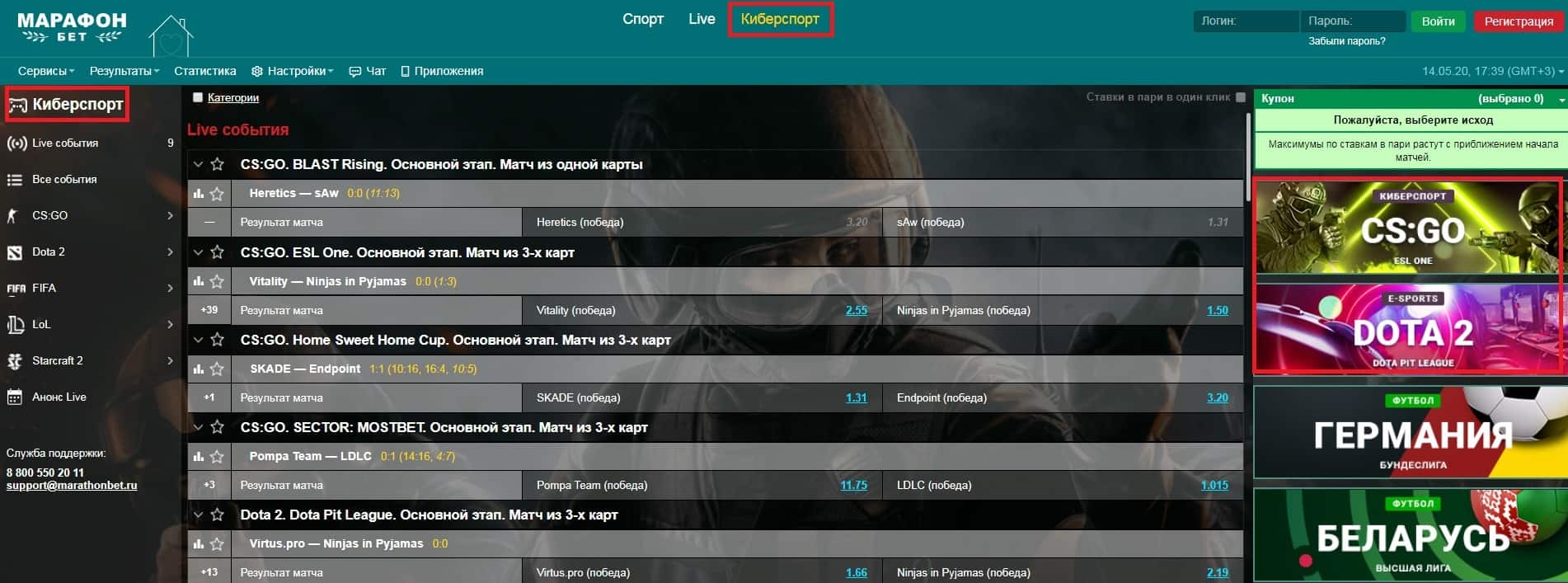
Task: Collapse SECTOR: MOSTBET section
Action: 198,427
